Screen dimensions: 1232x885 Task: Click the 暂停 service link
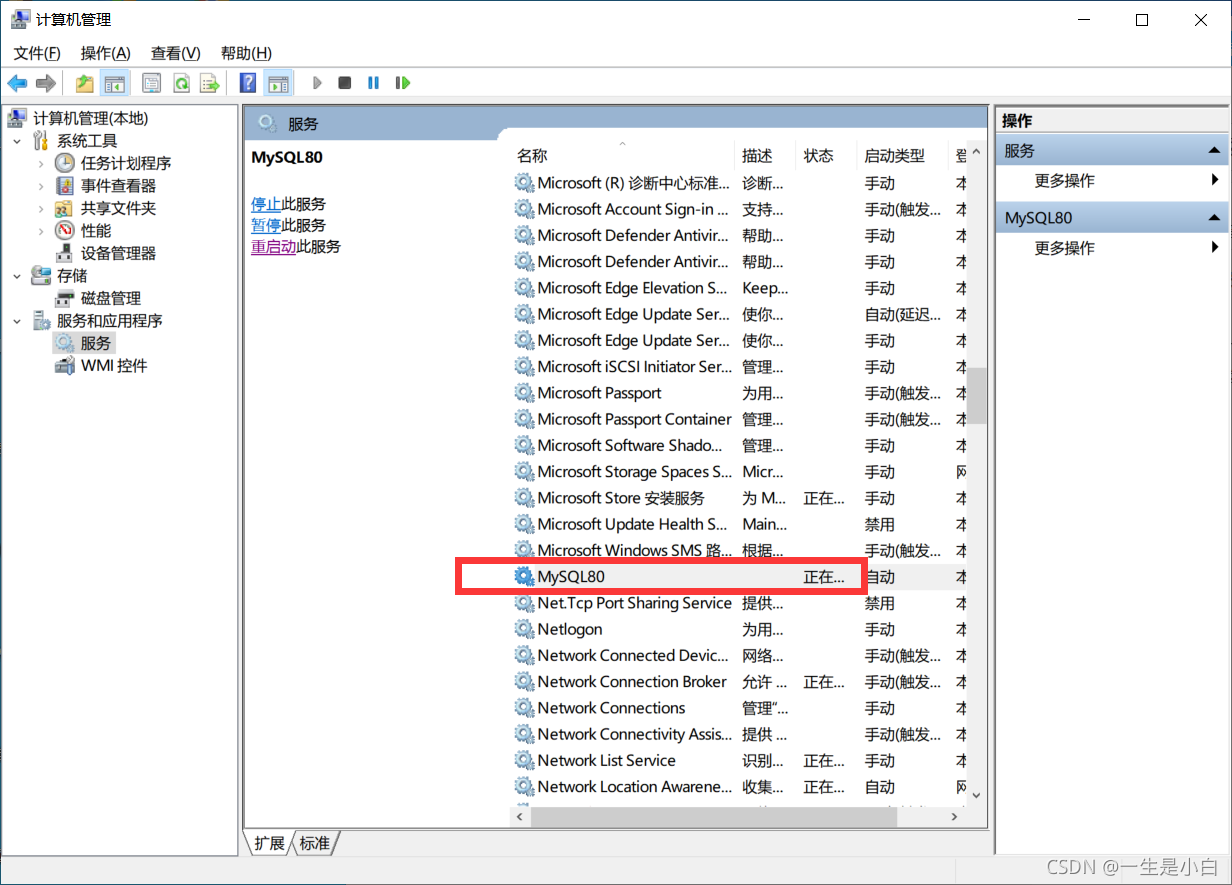pos(266,225)
